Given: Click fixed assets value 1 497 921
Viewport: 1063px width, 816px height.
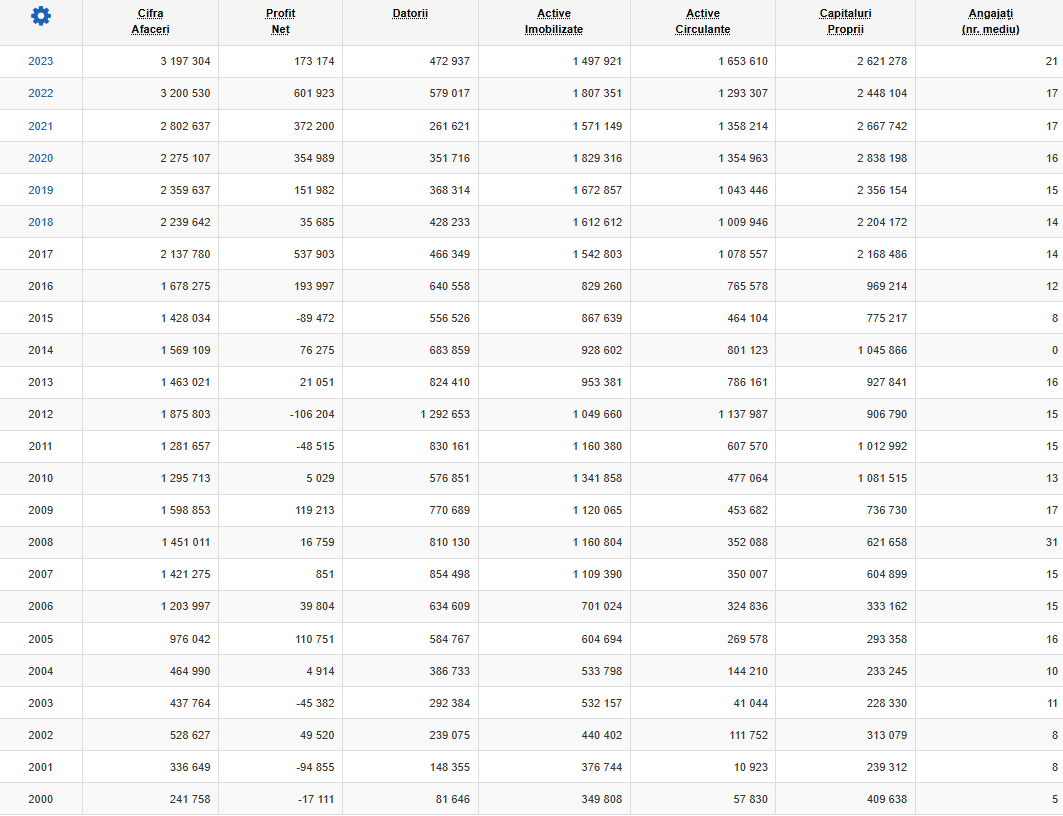Looking at the screenshot, I should 597,62.
